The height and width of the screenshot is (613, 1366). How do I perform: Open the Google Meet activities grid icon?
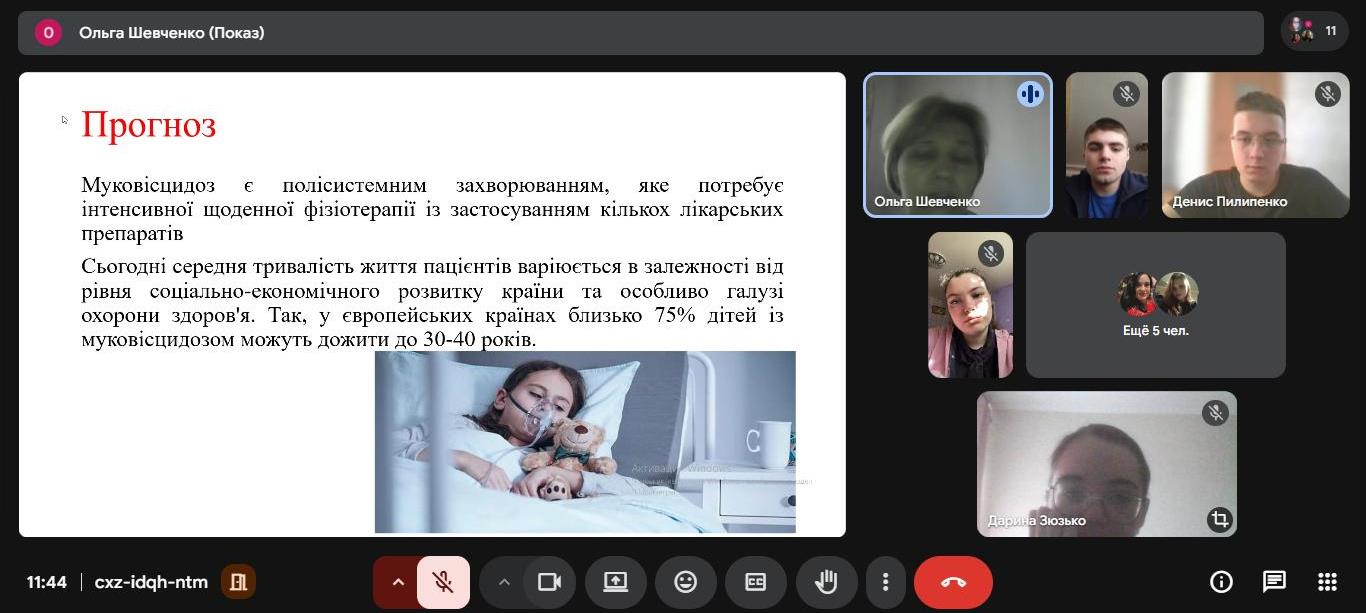click(x=1327, y=581)
